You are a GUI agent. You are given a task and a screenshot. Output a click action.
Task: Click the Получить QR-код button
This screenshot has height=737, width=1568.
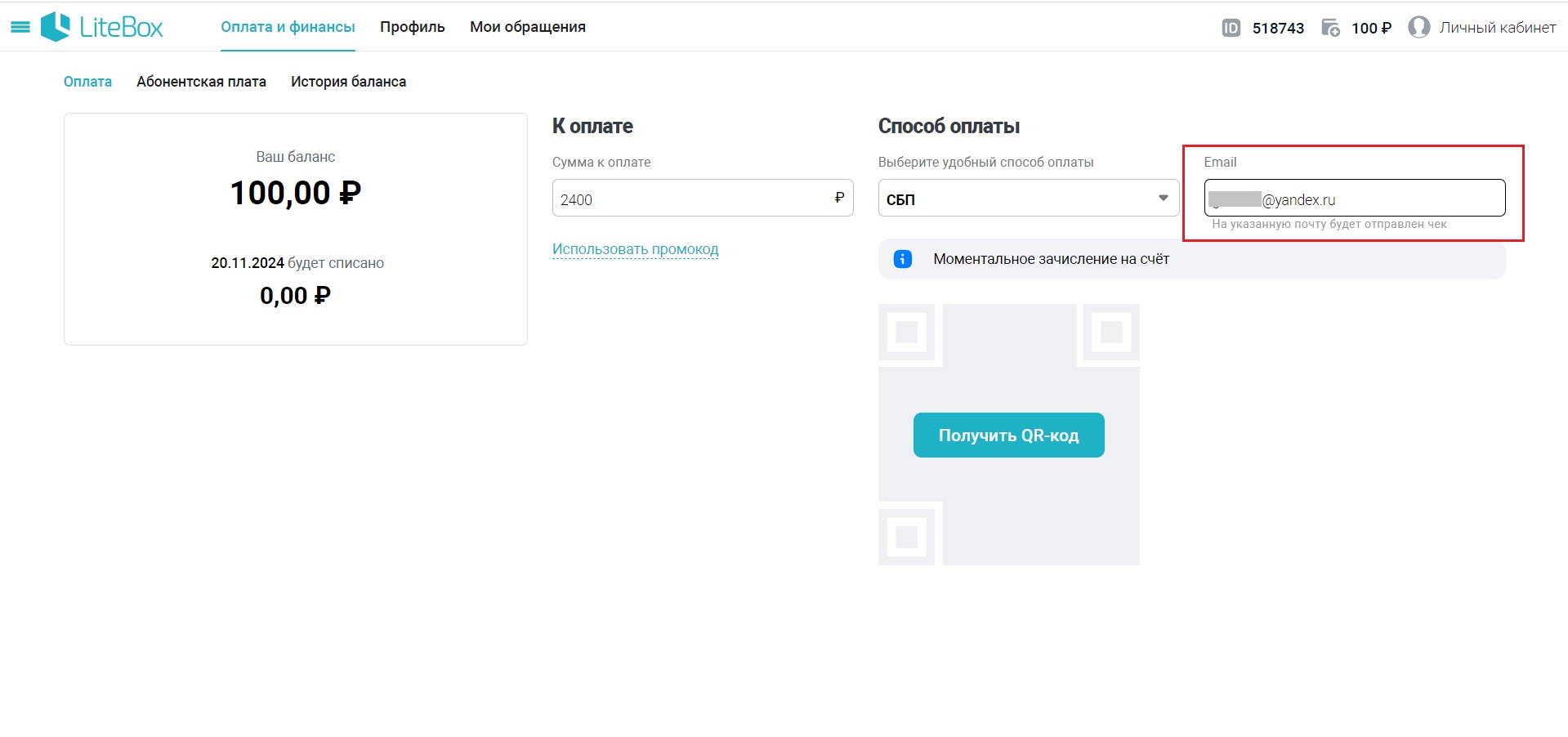tap(1008, 435)
